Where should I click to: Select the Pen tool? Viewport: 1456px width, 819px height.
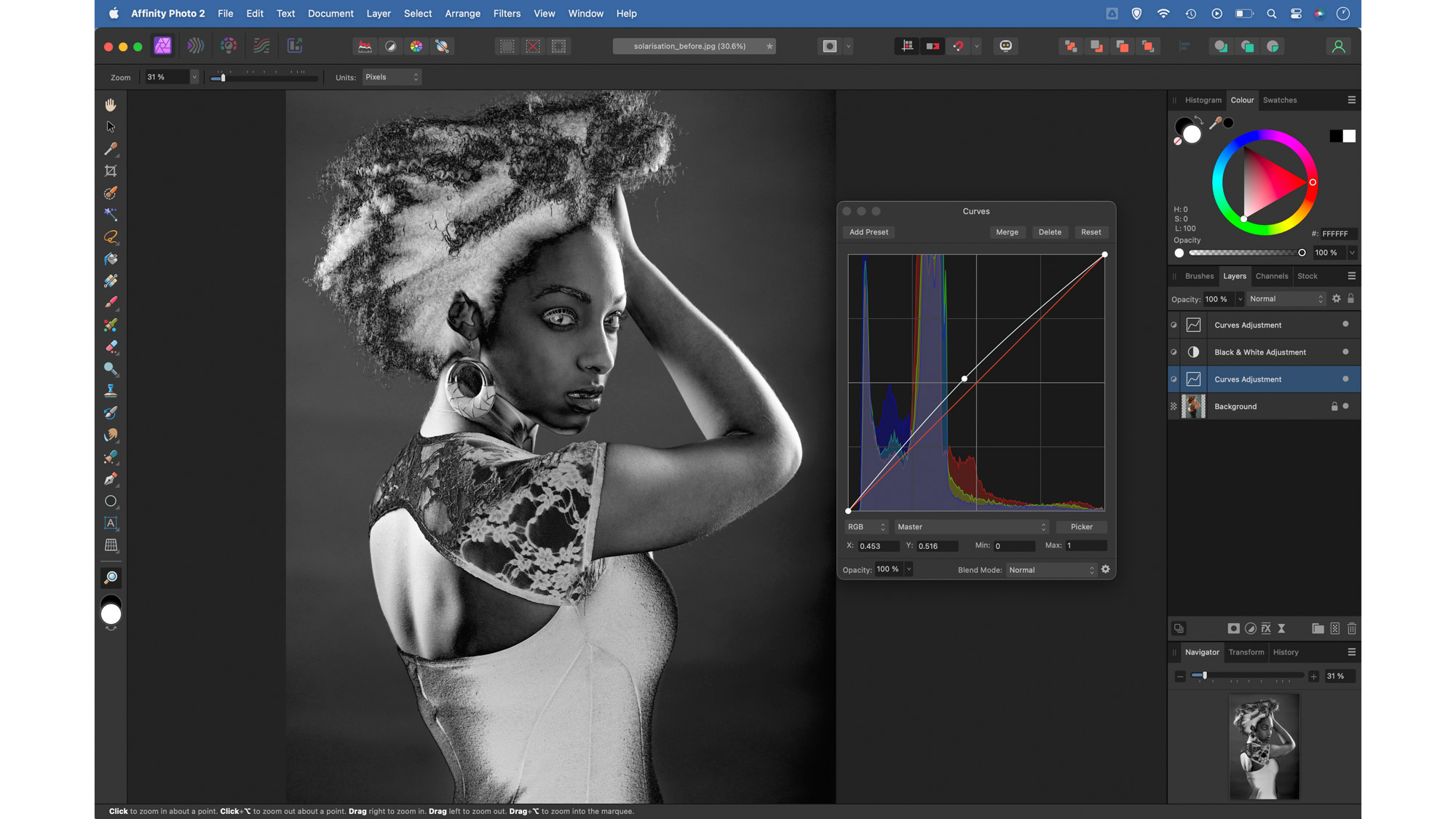[x=111, y=479]
